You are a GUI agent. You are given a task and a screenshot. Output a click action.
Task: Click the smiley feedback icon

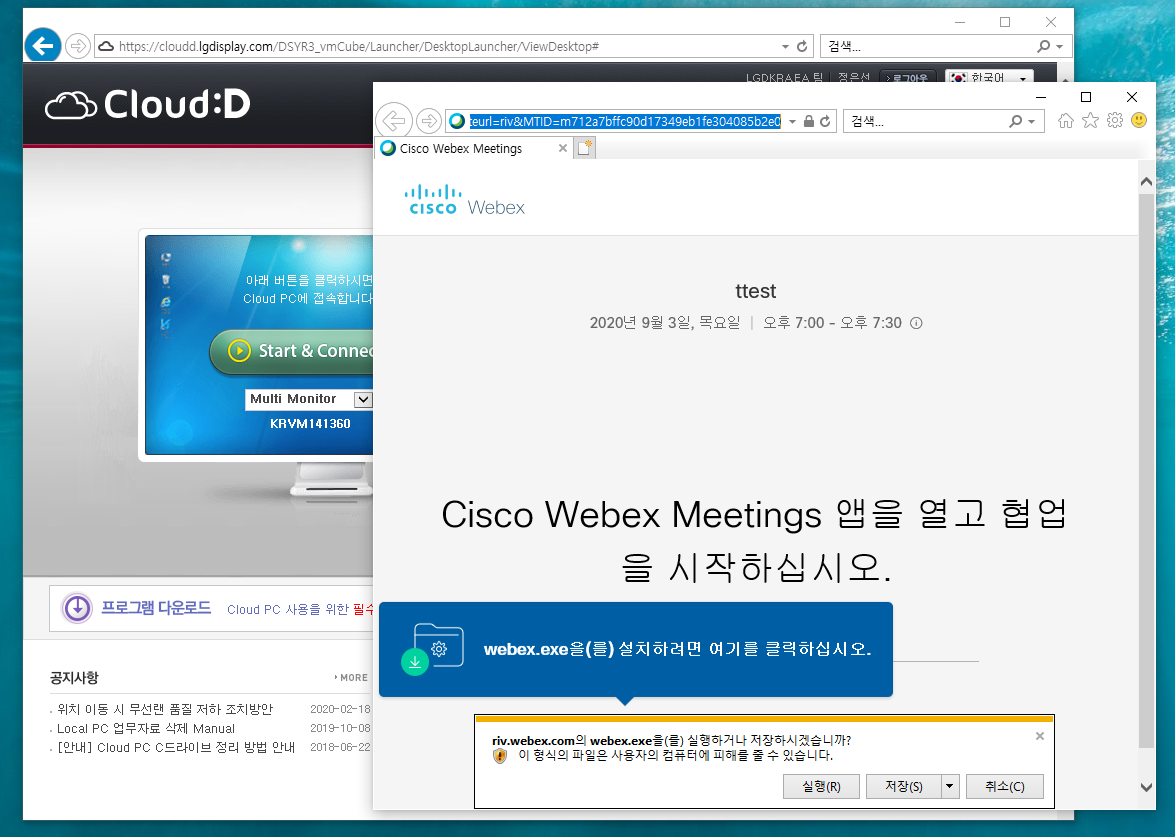click(1139, 121)
